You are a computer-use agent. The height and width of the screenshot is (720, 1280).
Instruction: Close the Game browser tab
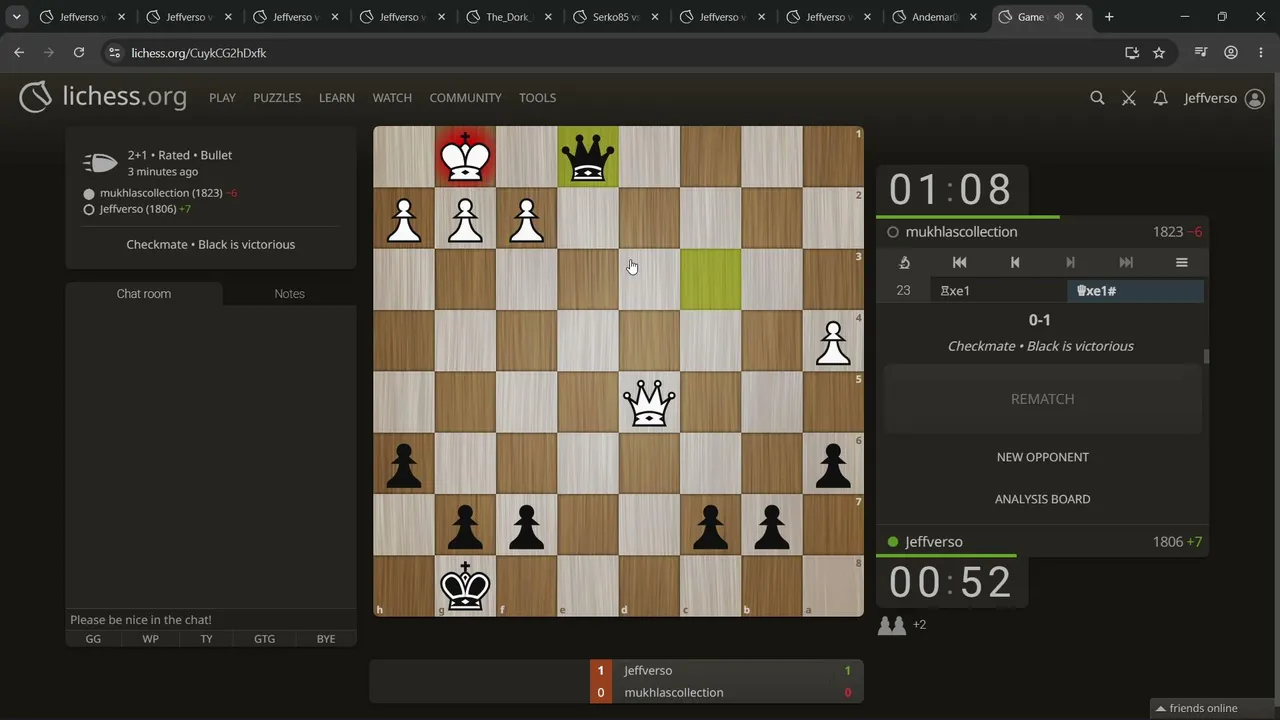click(1080, 17)
